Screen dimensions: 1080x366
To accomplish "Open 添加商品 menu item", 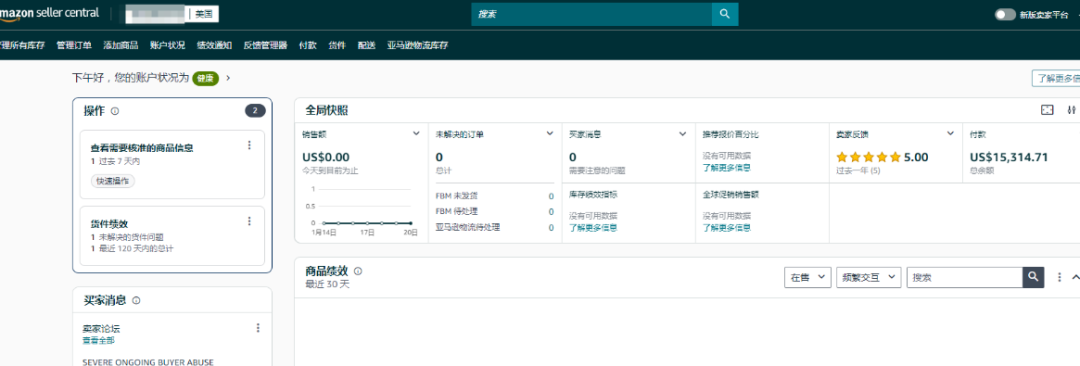I will (121, 45).
